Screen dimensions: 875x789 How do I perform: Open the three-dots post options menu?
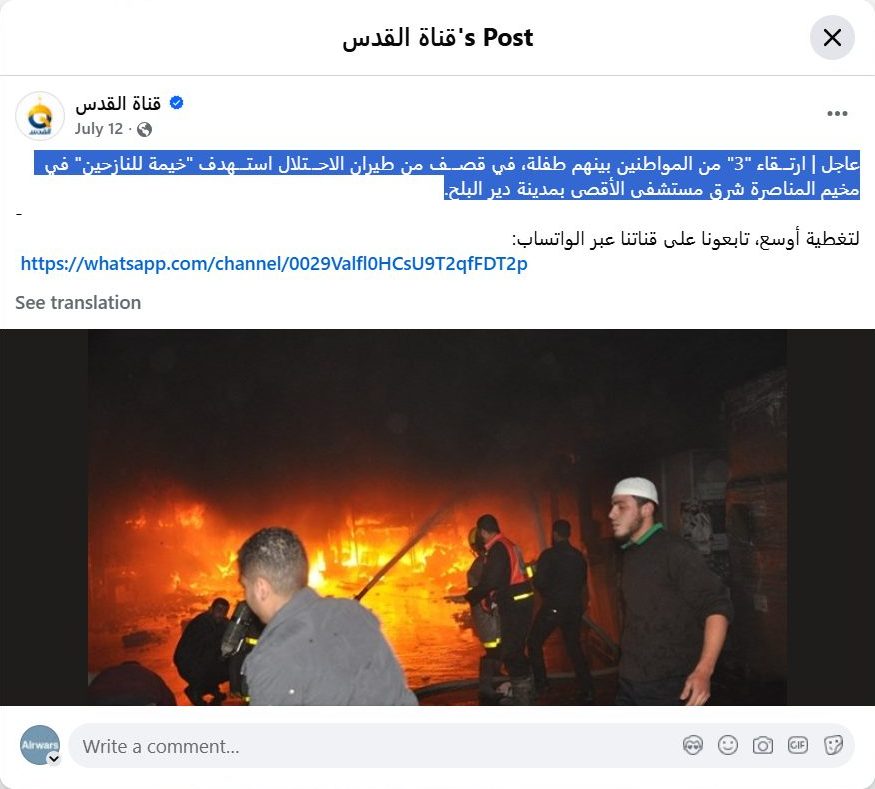pos(837,114)
